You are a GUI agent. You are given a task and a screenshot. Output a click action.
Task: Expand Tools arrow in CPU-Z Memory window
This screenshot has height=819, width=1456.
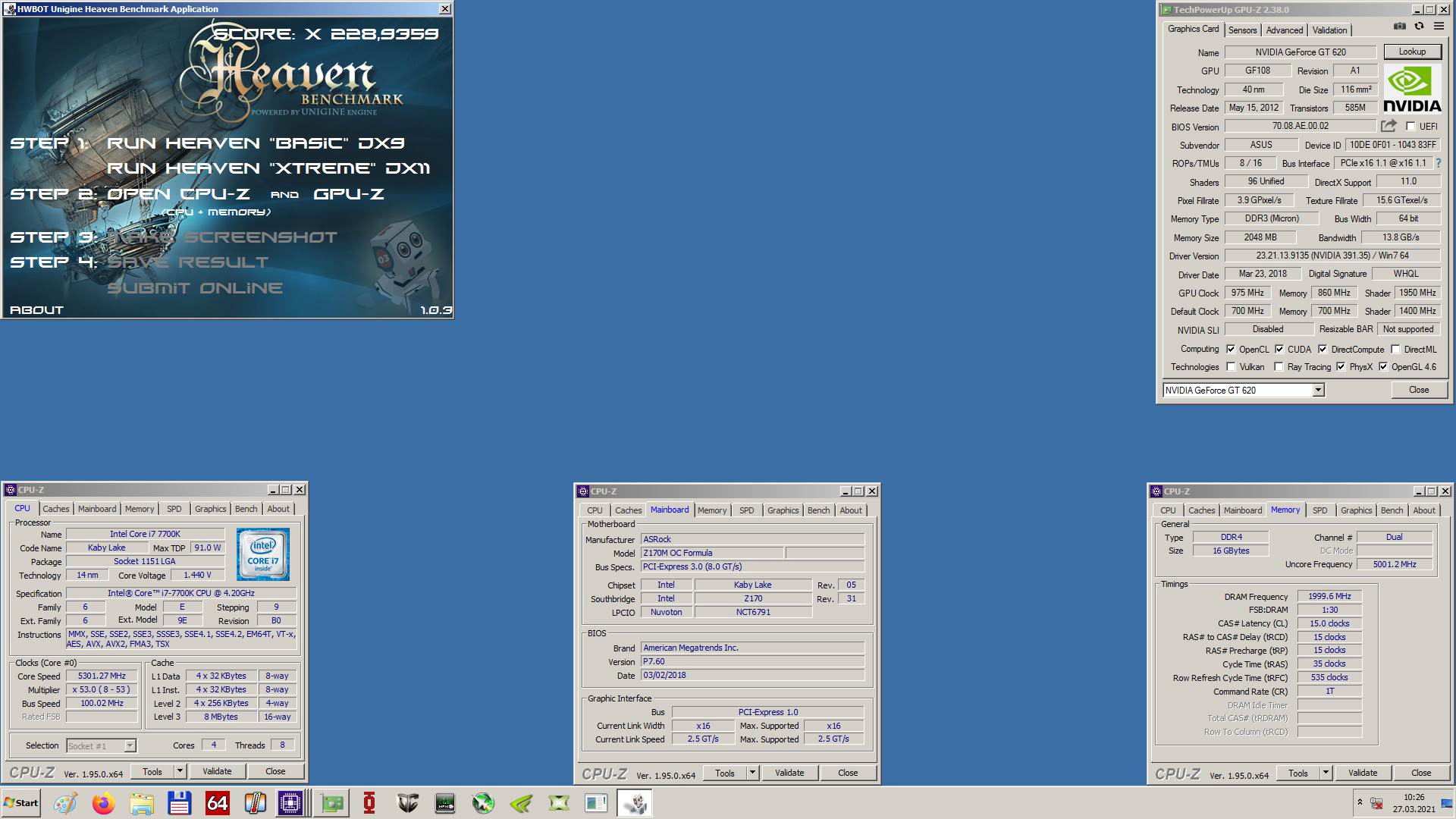tap(1326, 773)
